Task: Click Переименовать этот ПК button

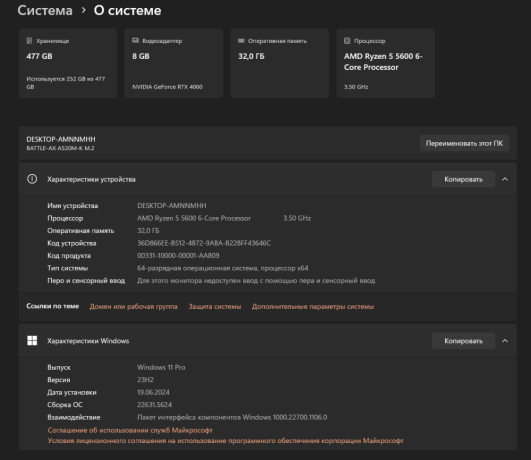Action: 464,143
